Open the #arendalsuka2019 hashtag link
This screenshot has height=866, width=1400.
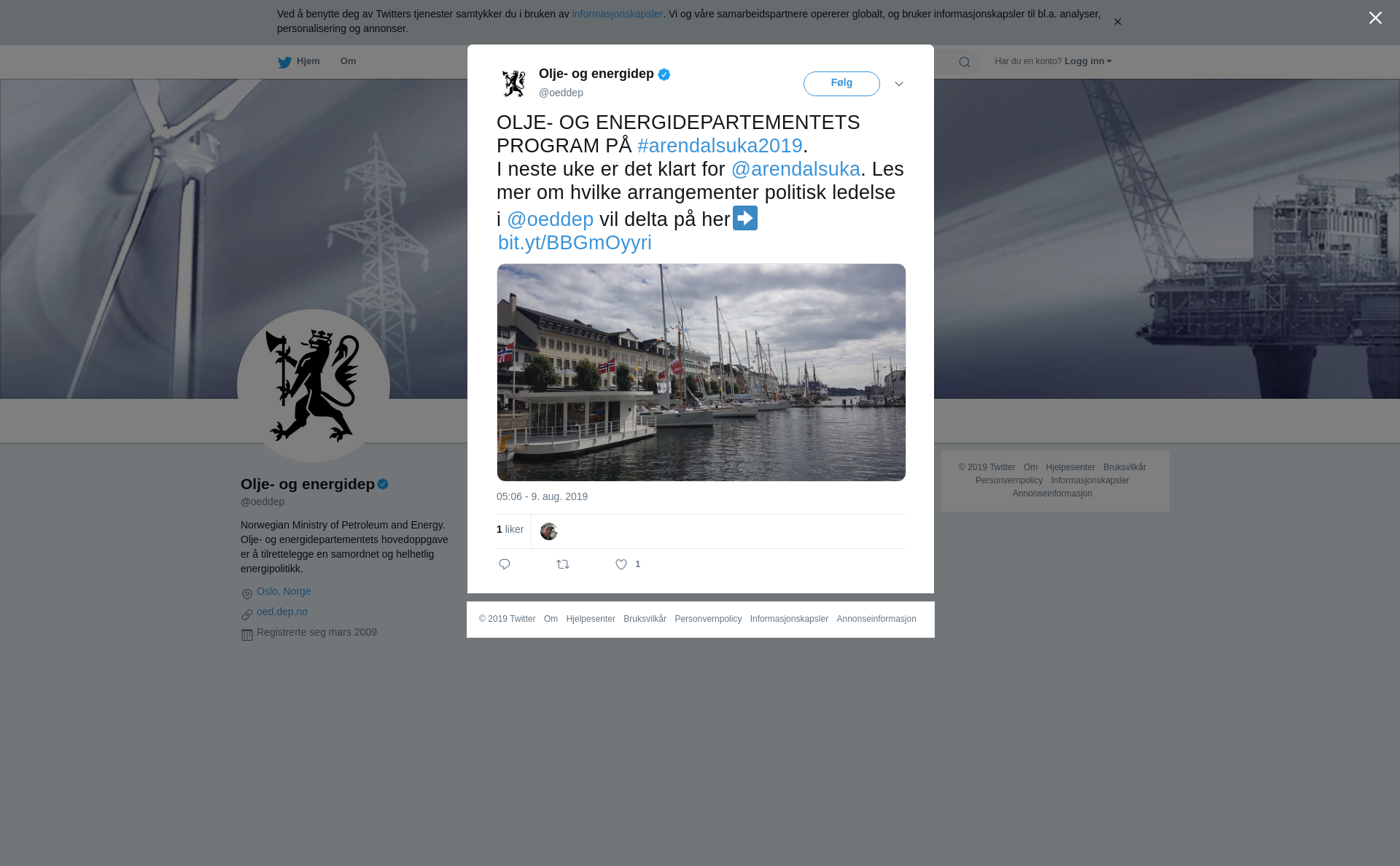(720, 146)
